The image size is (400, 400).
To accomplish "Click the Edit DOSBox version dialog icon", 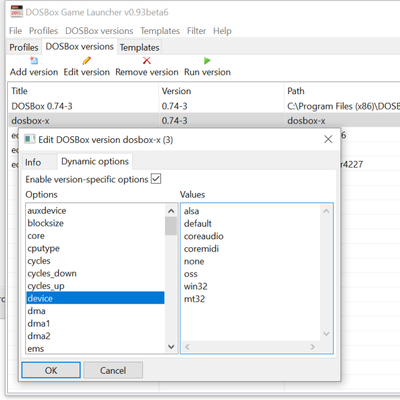I will click(30, 139).
